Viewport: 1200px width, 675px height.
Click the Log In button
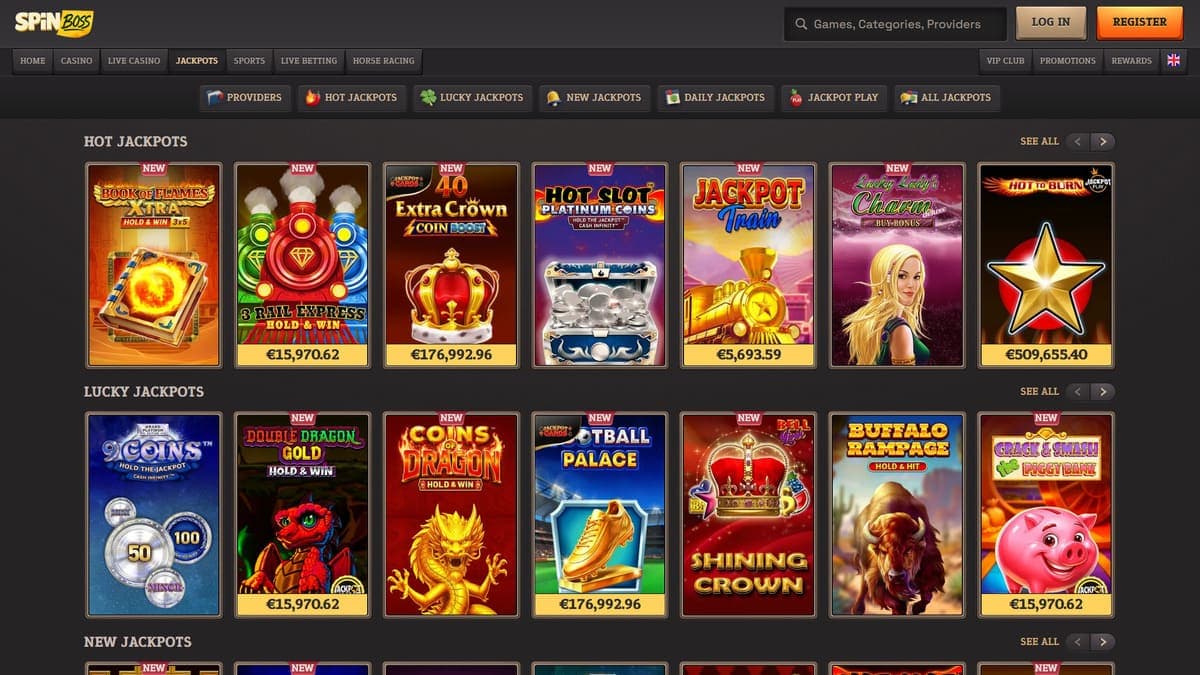pyautogui.click(x=1051, y=22)
